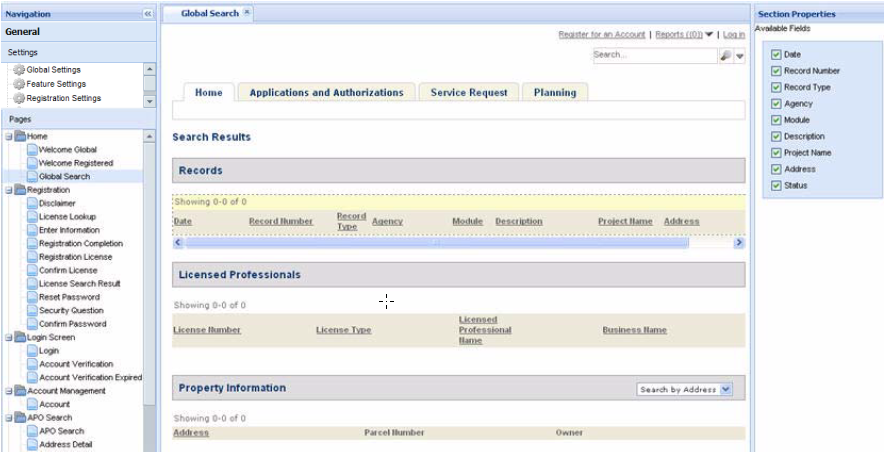Click the search magnifier icon

pos(725,56)
